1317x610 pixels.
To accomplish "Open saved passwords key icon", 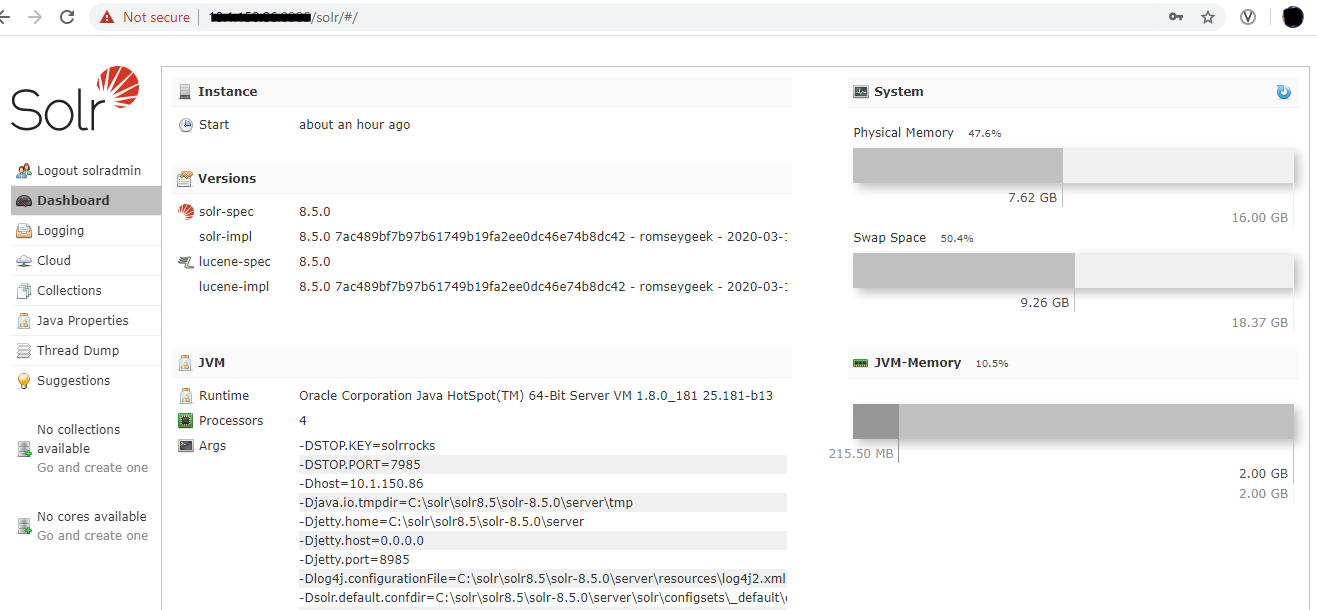I will coord(1176,17).
